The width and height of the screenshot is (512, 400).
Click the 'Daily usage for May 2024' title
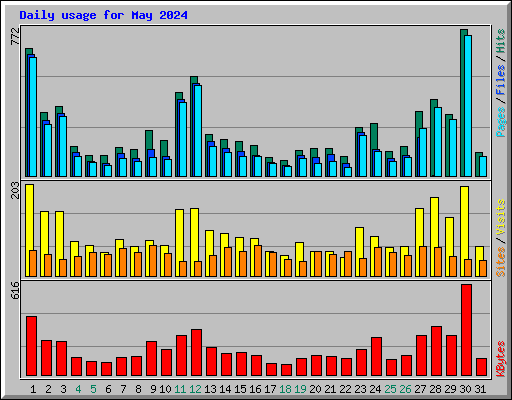tap(103, 15)
